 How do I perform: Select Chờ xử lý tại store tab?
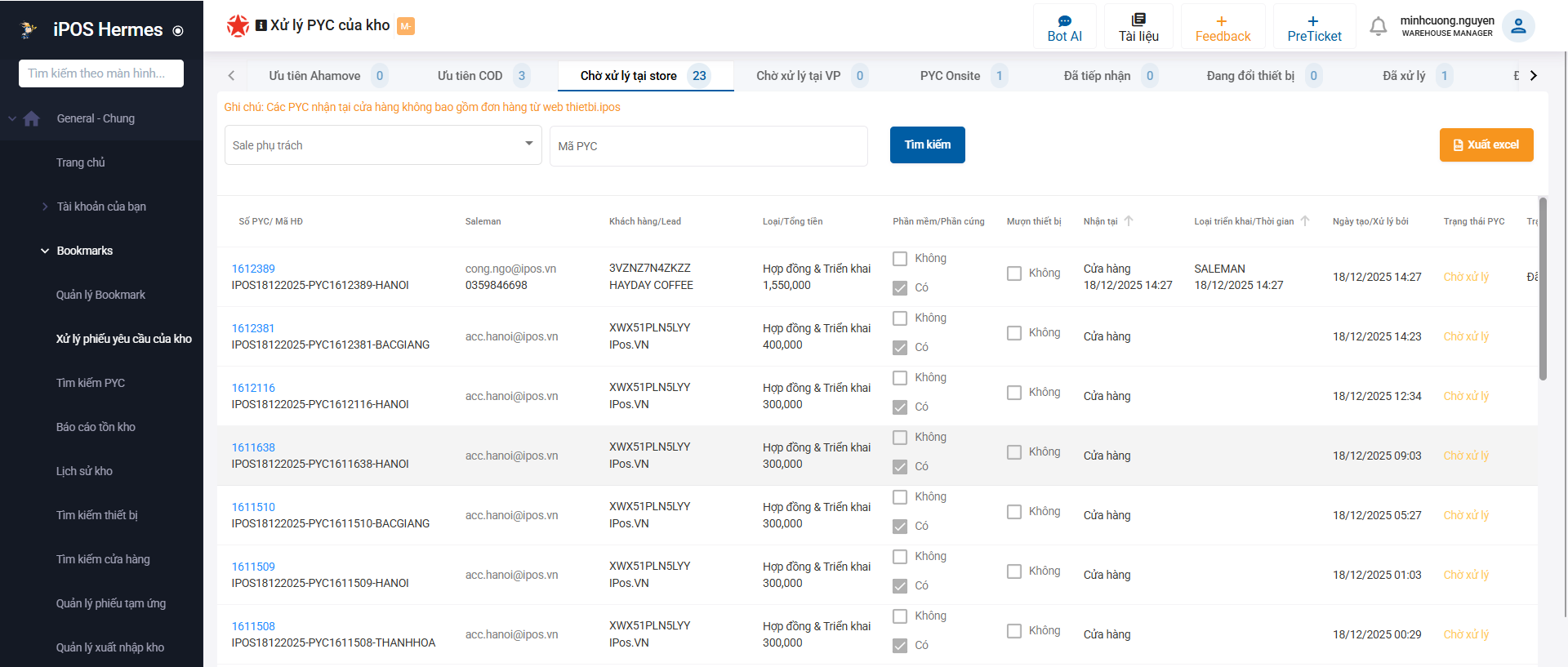[645, 76]
